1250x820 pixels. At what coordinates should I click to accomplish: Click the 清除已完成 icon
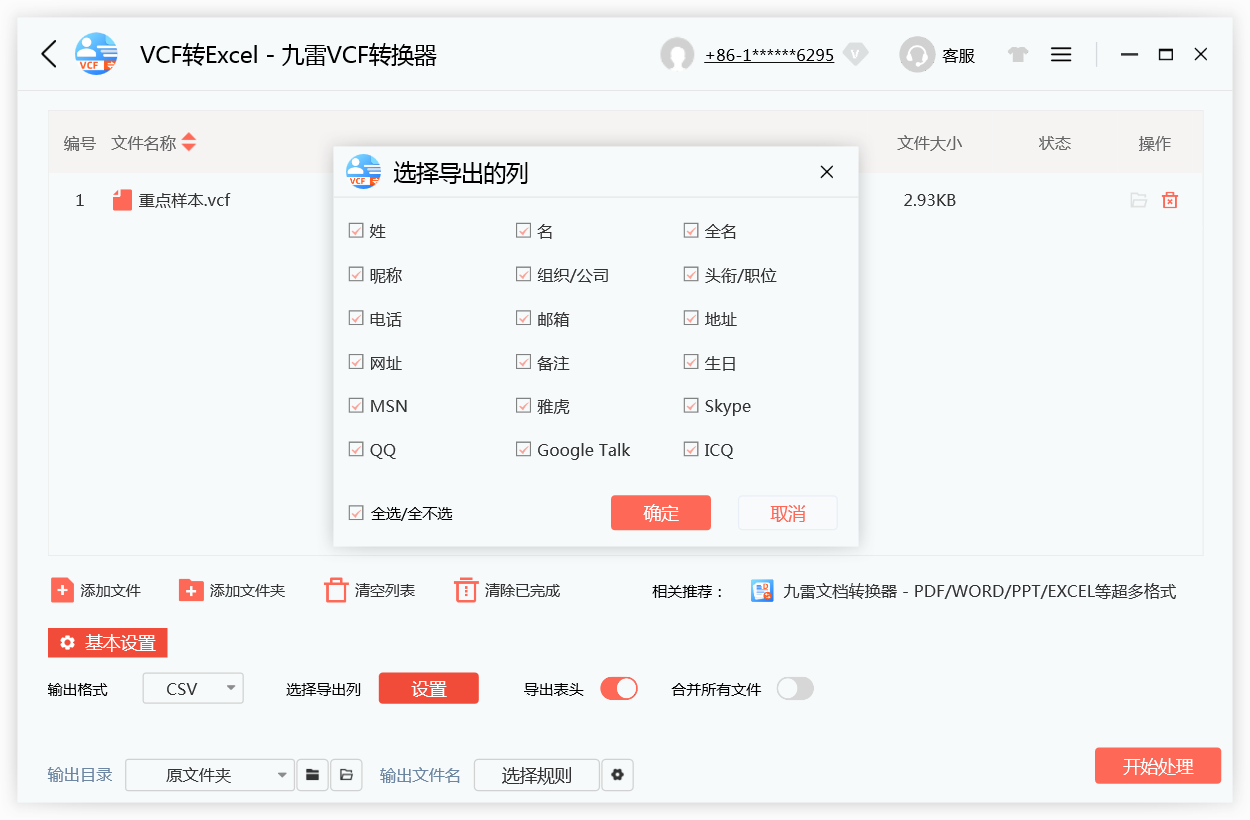pos(465,591)
